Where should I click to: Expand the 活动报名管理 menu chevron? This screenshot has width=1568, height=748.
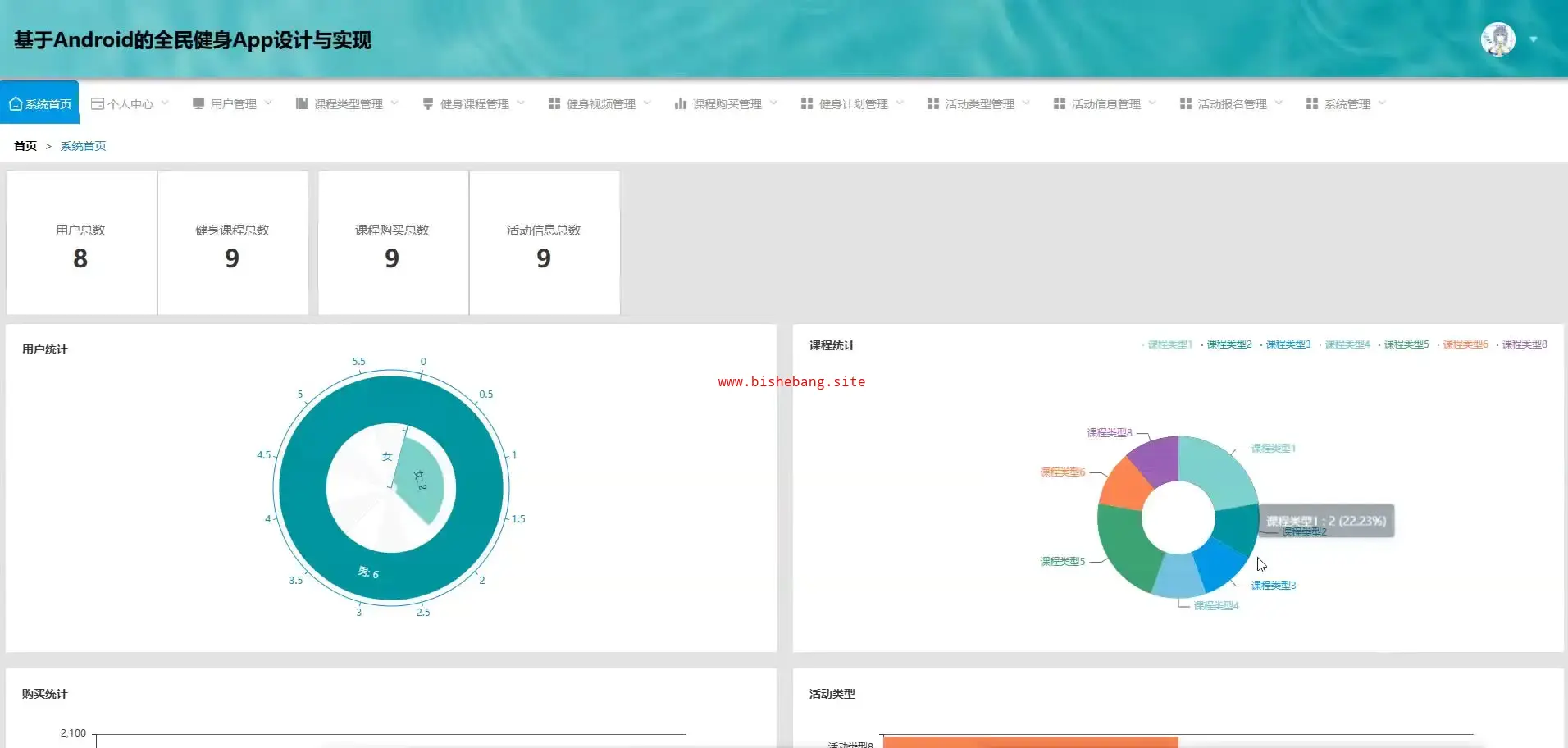point(1279,103)
